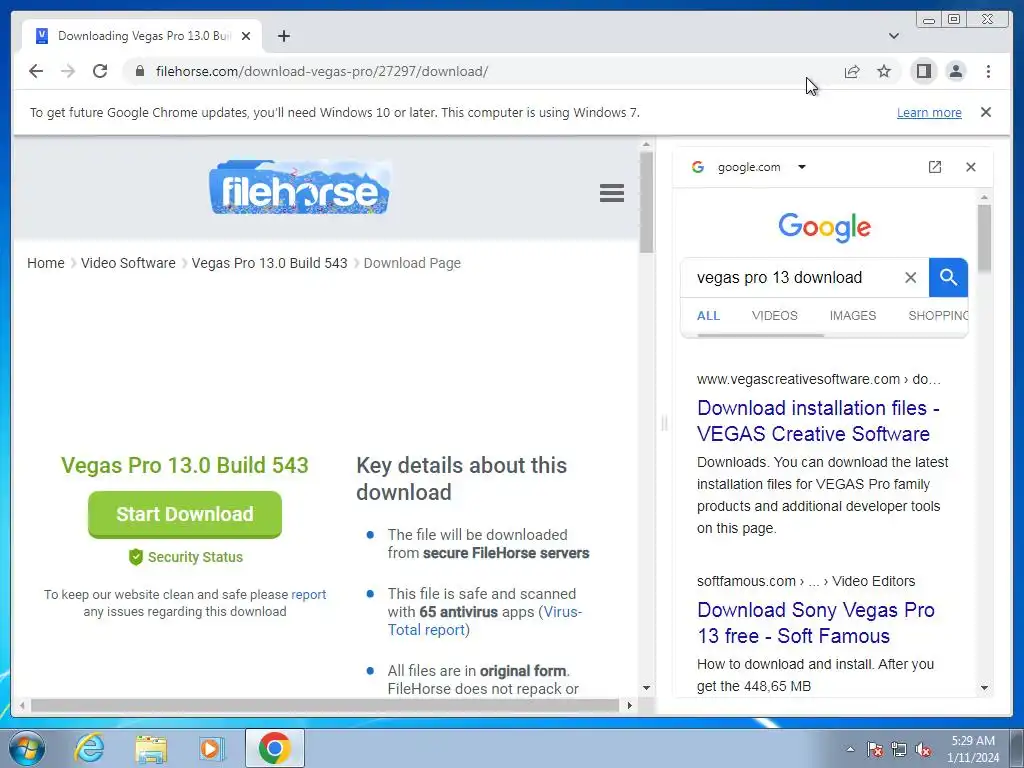The width and height of the screenshot is (1024, 768).
Task: Click side panel scroll down arrow
Action: pos(984,688)
